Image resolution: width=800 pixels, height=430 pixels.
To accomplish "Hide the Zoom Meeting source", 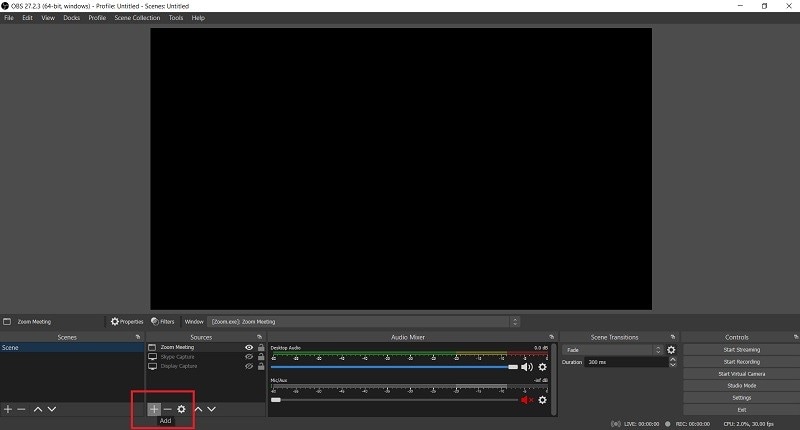I will (x=249, y=347).
